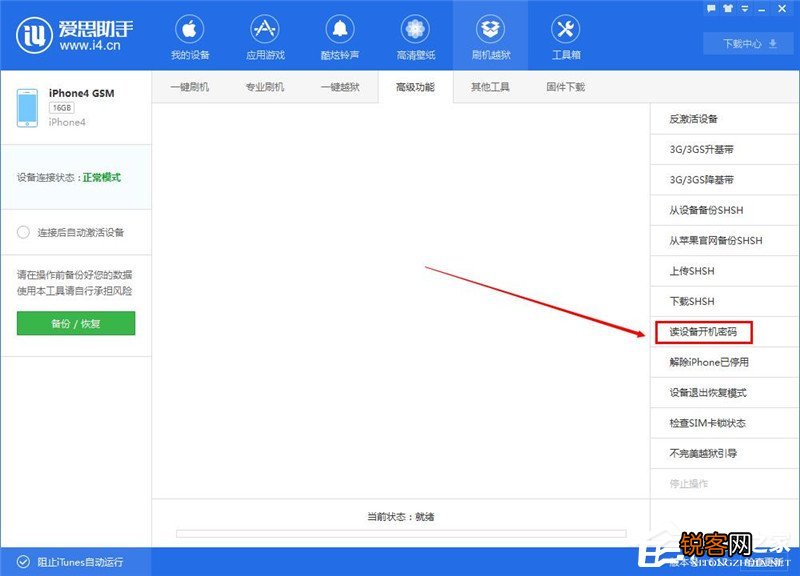This screenshot has width=800, height=576.
Task: Click 3G/3GS升基带 option
Action: [724, 149]
